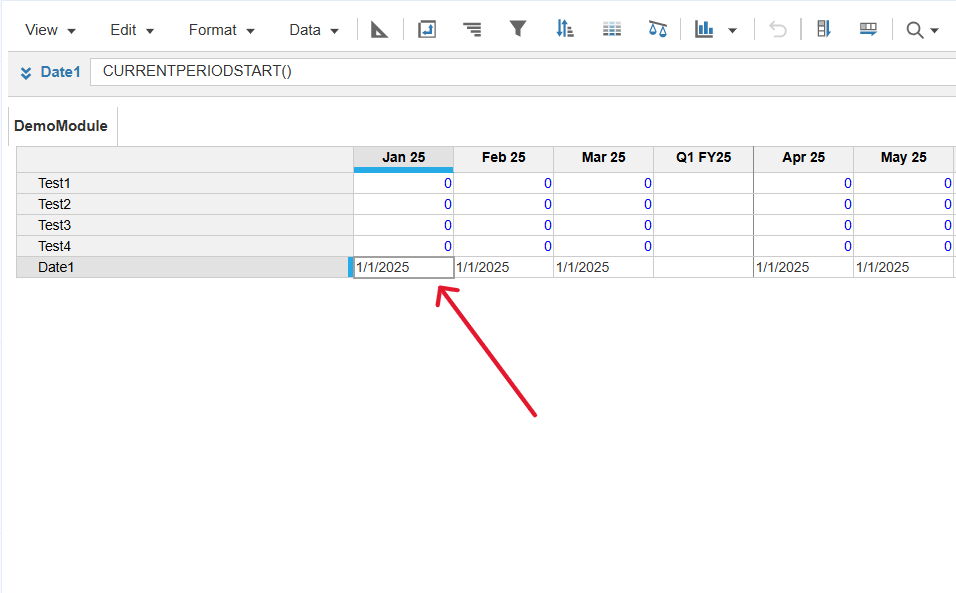Click the conditional formatting scales icon
Viewport: 956px width, 593px height.
click(657, 28)
